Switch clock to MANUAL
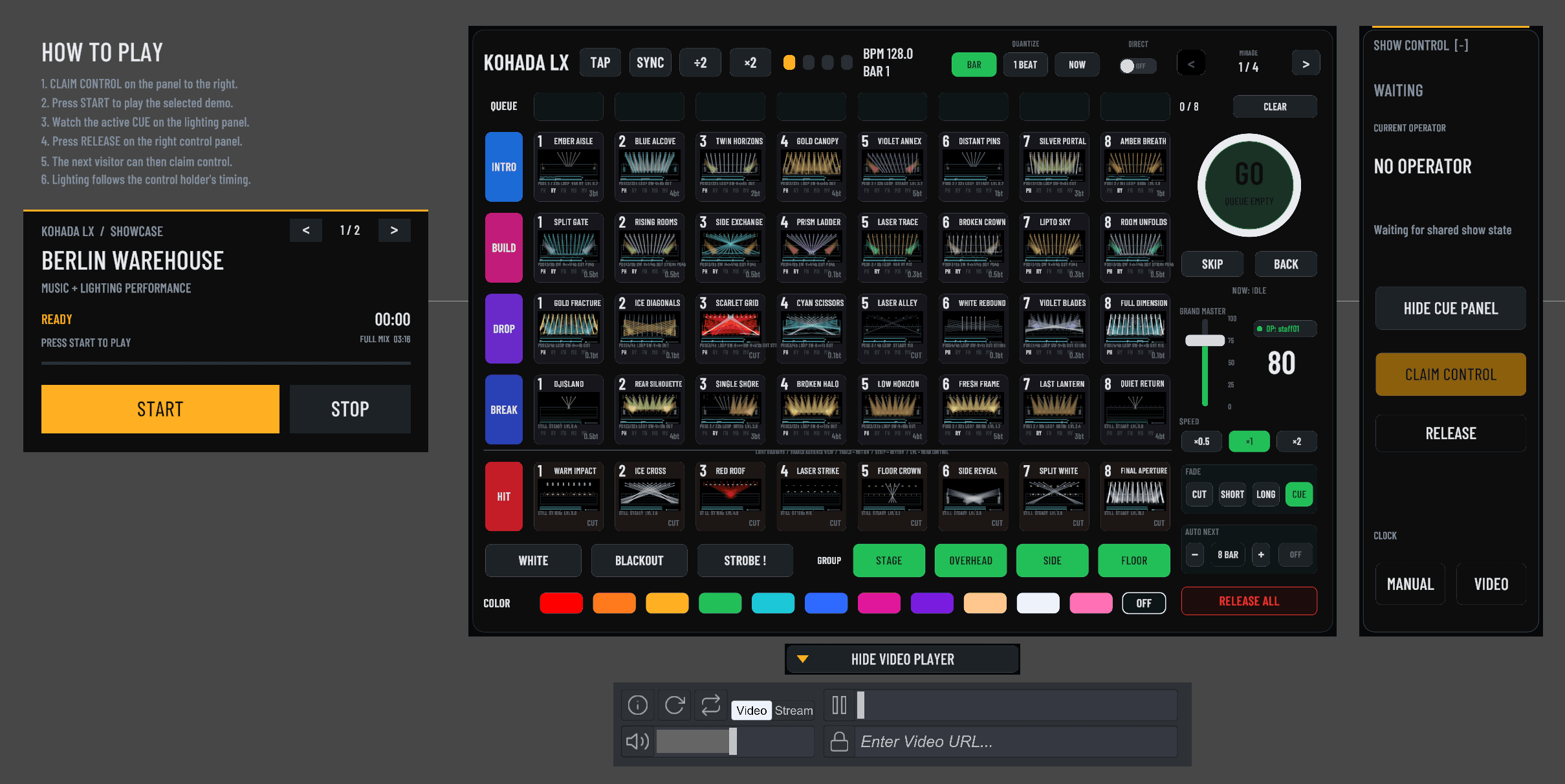The image size is (1565, 784). click(1410, 584)
